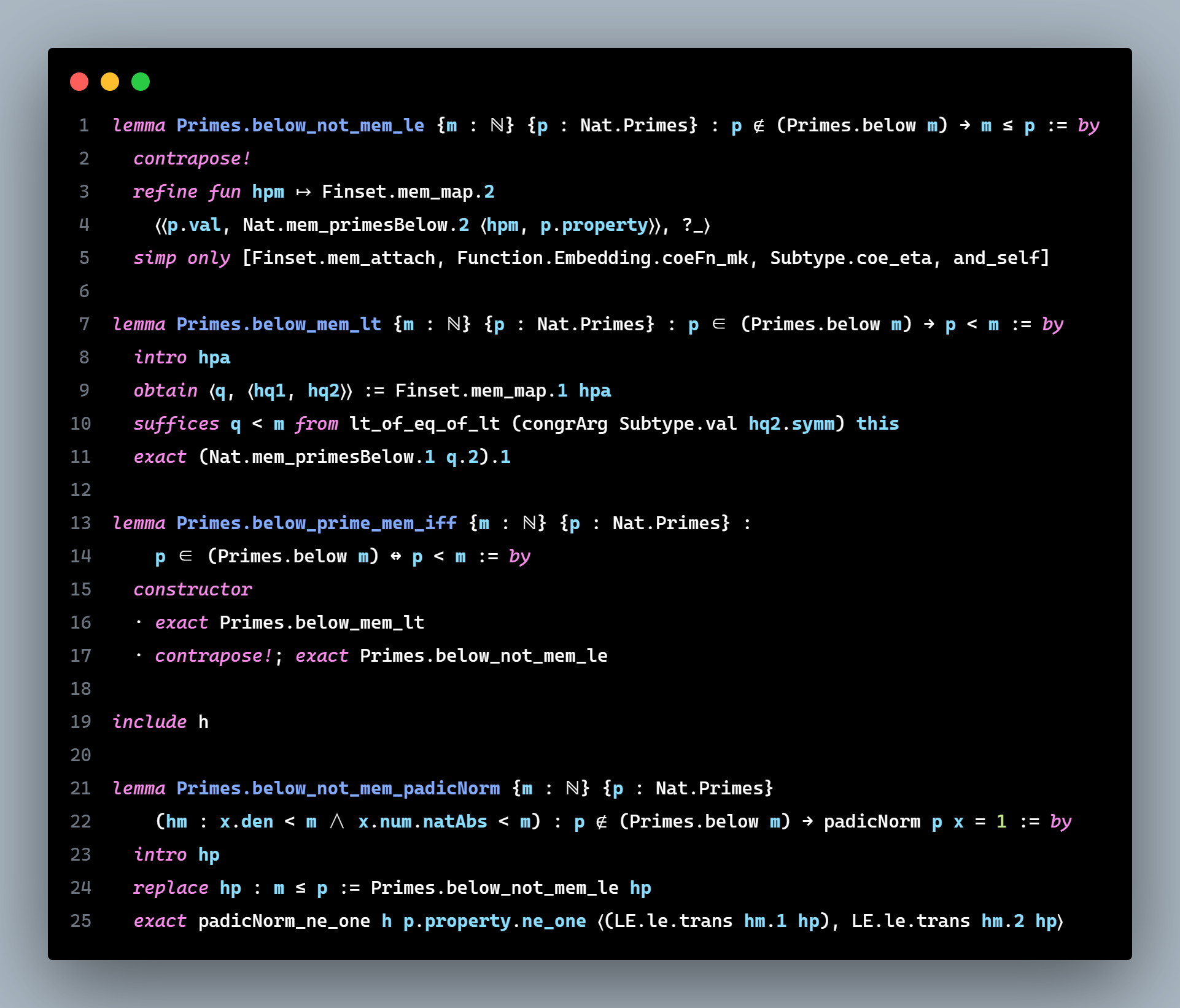Click Finset.mem_map.2 on line 3

[408, 192]
